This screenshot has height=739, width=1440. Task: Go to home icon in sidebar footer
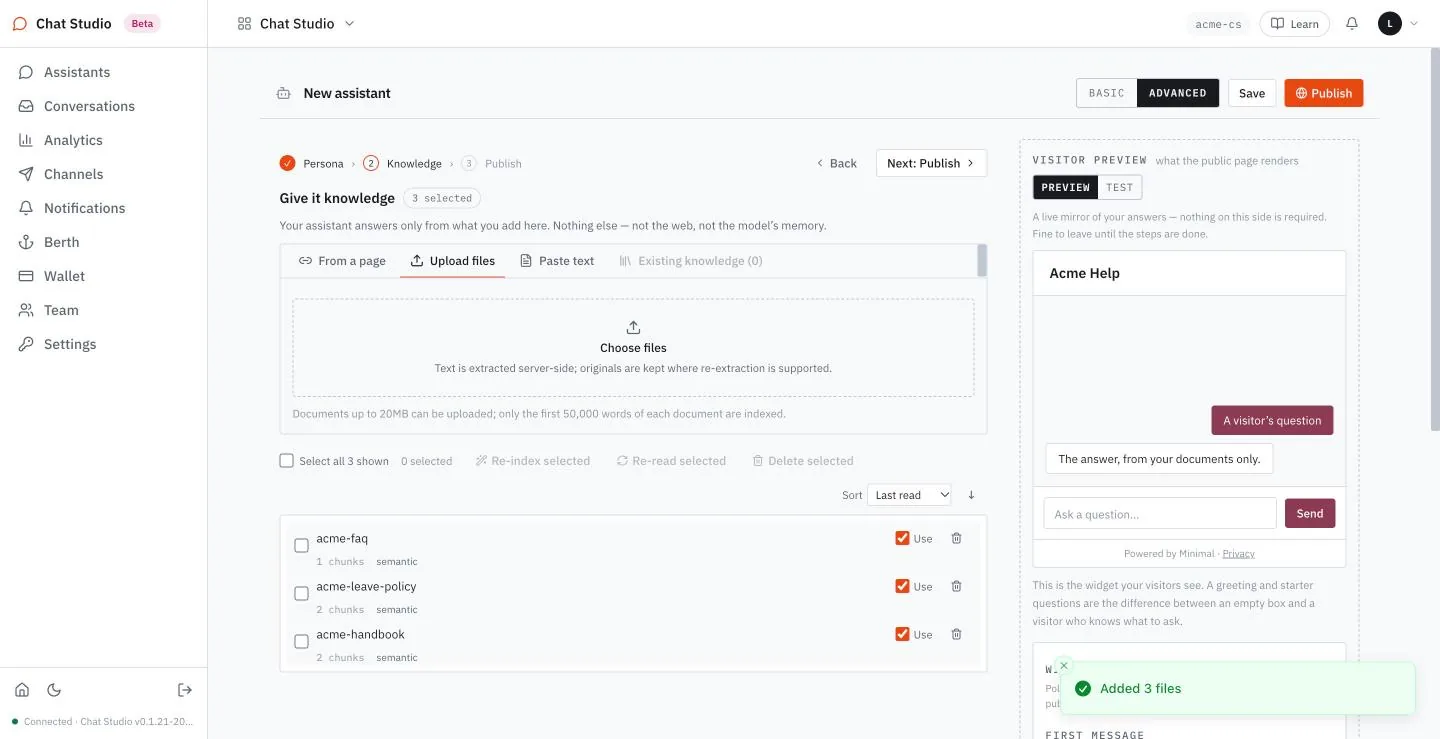click(x=22, y=690)
